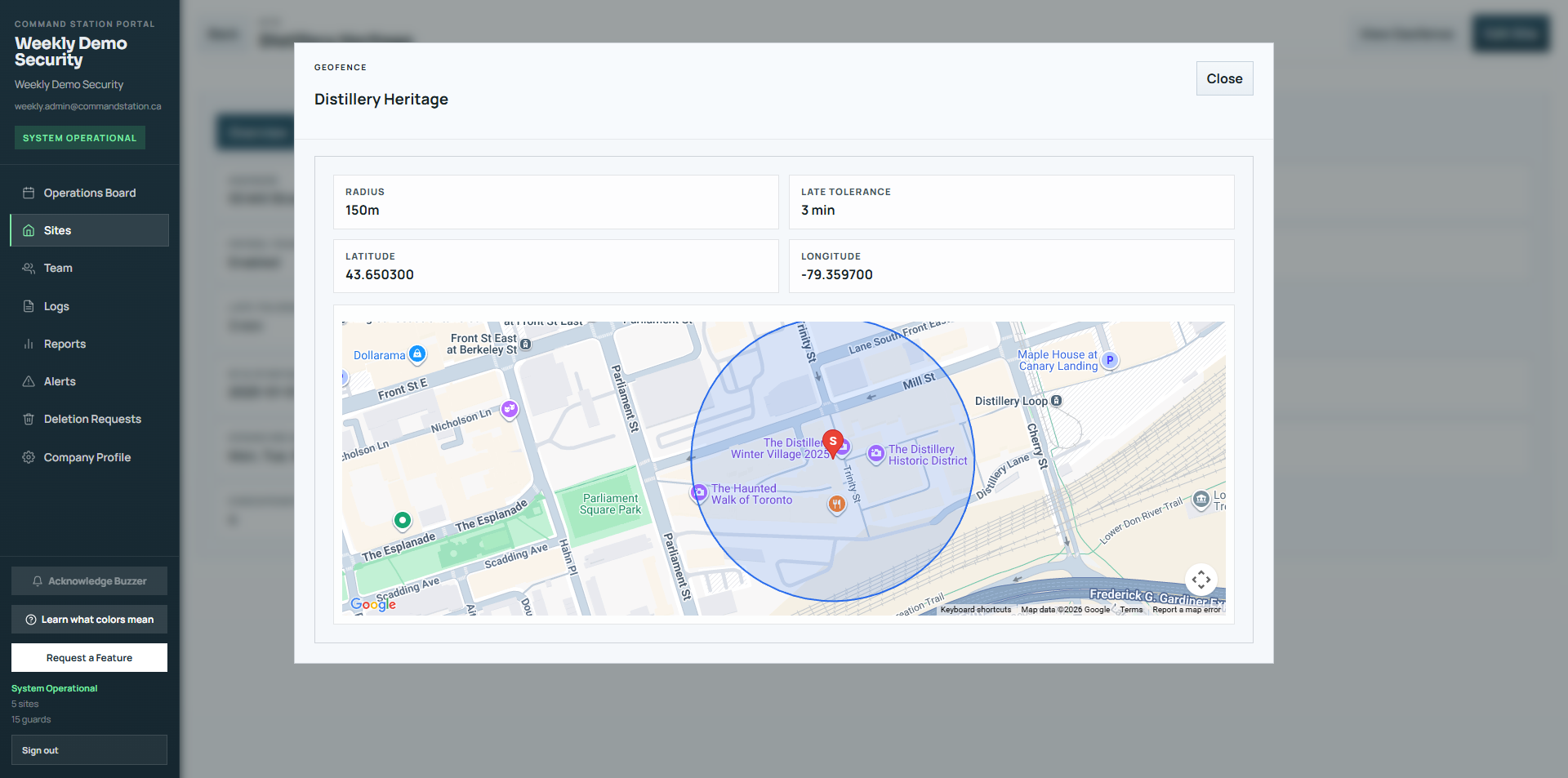Viewport: 1568px width, 778px height.
Task: Click the Longitude value -79.359700
Action: point(837,274)
